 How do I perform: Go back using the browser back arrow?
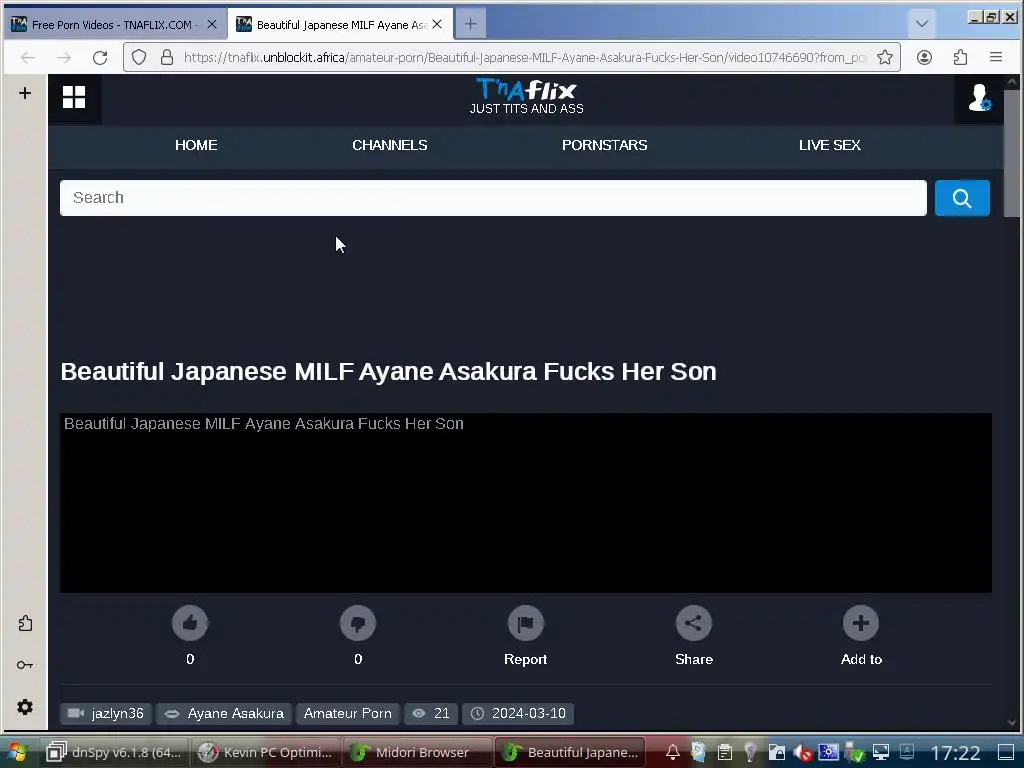pyautogui.click(x=27, y=57)
